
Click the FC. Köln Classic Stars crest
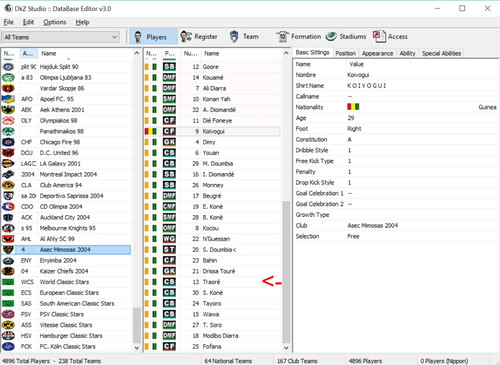[x=8, y=347]
